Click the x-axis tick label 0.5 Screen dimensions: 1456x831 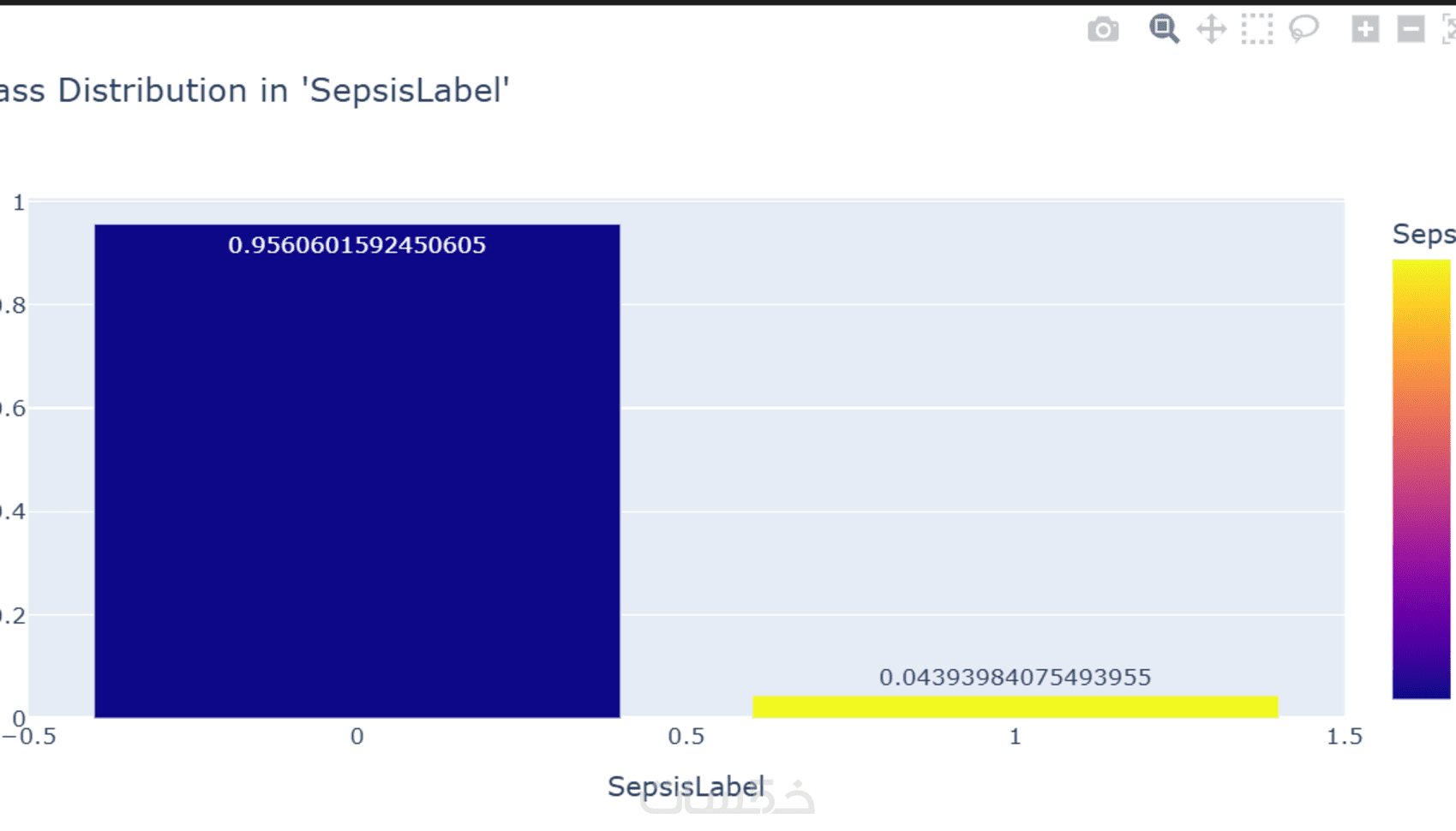tap(686, 737)
